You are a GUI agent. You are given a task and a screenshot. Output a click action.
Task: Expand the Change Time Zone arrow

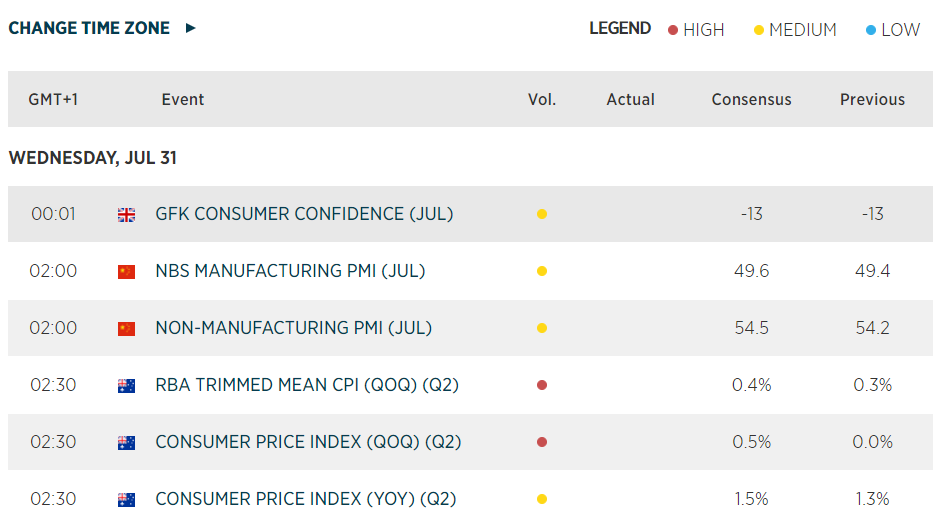(191, 28)
